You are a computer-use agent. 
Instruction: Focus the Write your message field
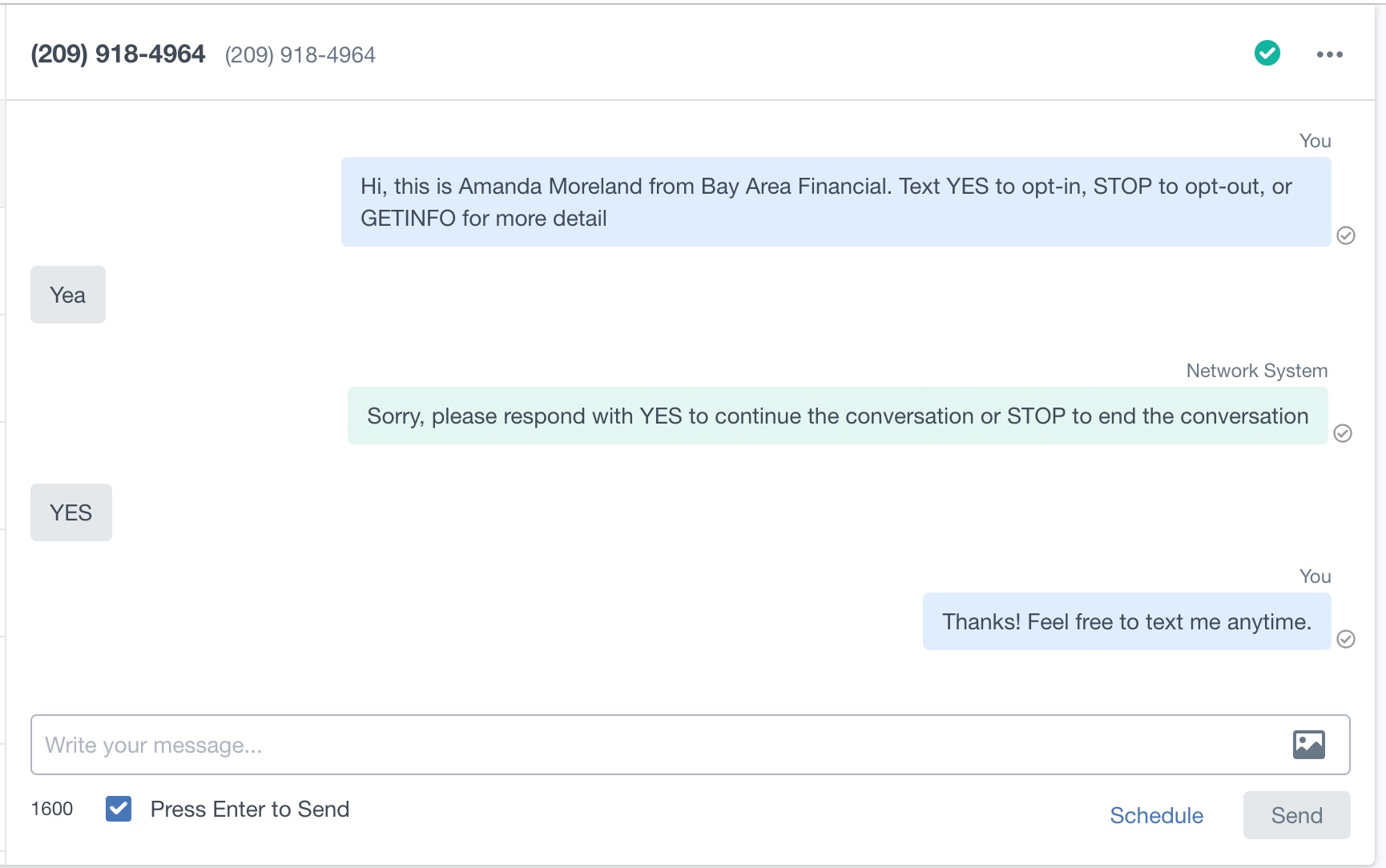(x=690, y=745)
